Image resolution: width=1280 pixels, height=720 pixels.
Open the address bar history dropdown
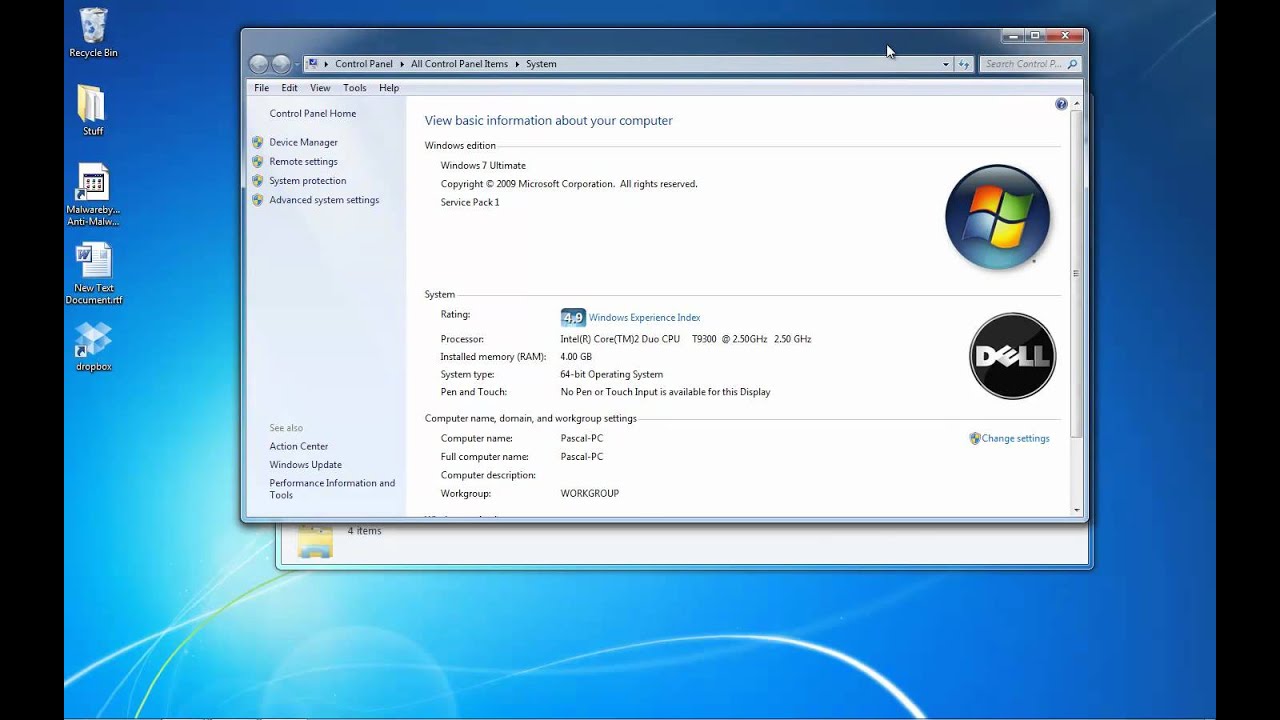946,64
